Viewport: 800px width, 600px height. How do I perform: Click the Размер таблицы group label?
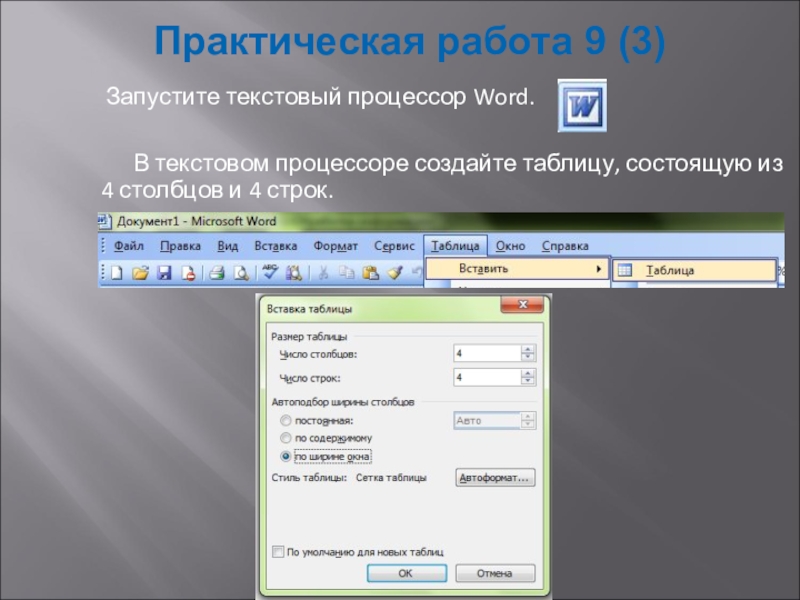point(309,337)
